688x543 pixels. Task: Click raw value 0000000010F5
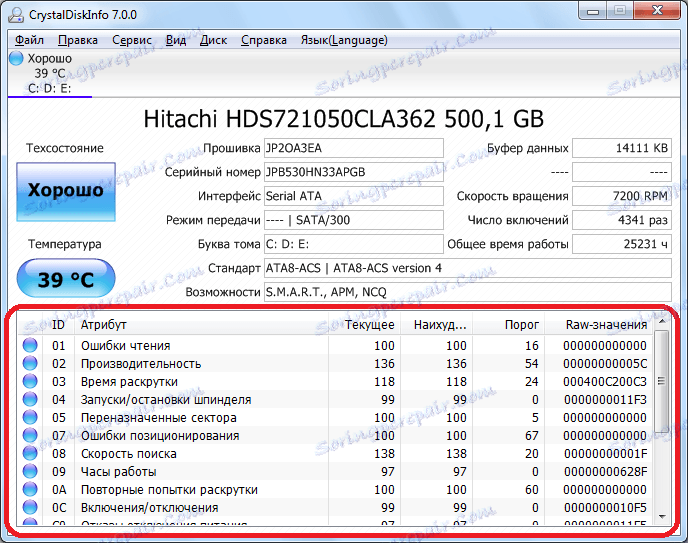tap(605, 507)
